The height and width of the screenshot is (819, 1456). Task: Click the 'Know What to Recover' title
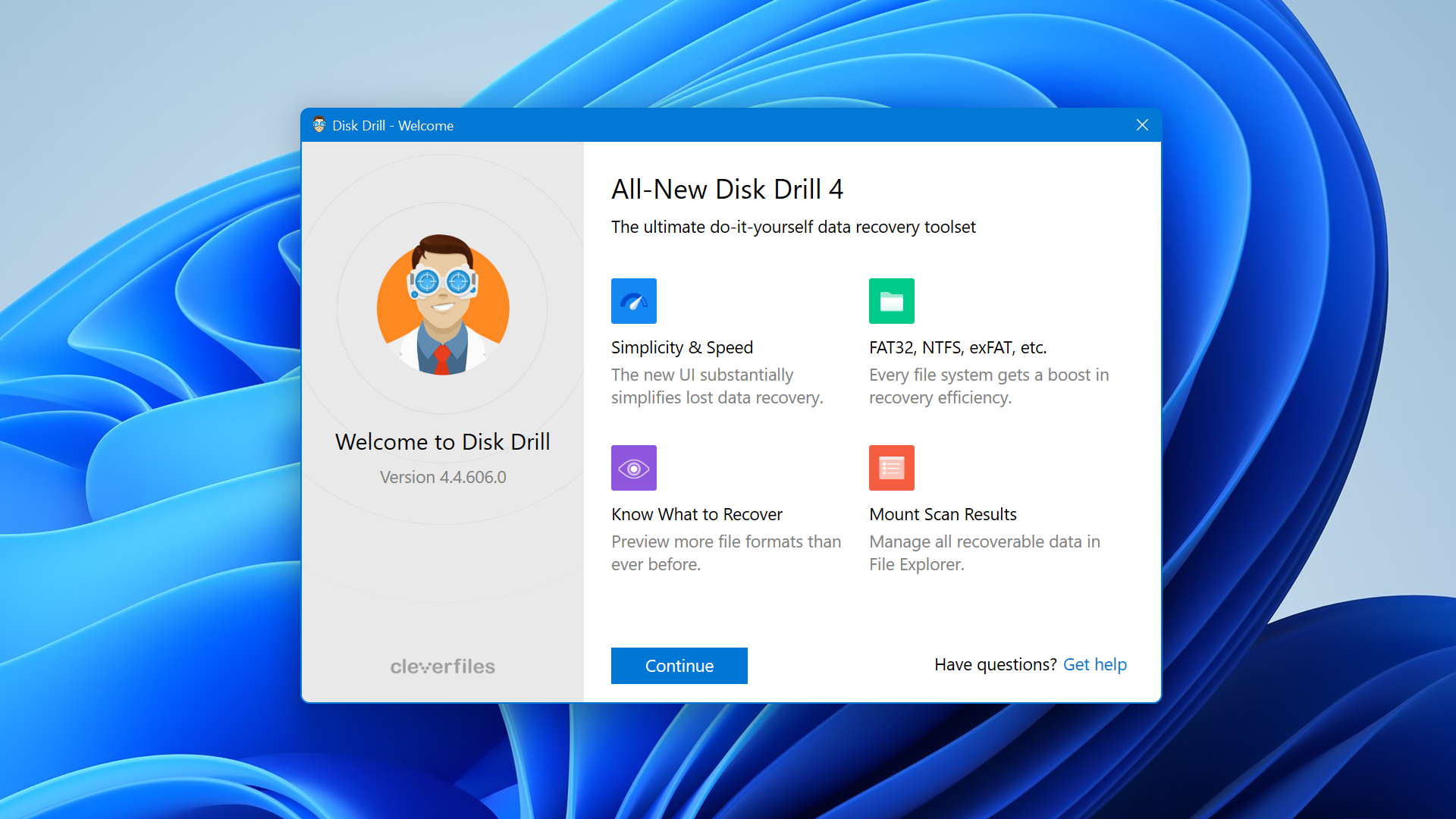coord(696,514)
